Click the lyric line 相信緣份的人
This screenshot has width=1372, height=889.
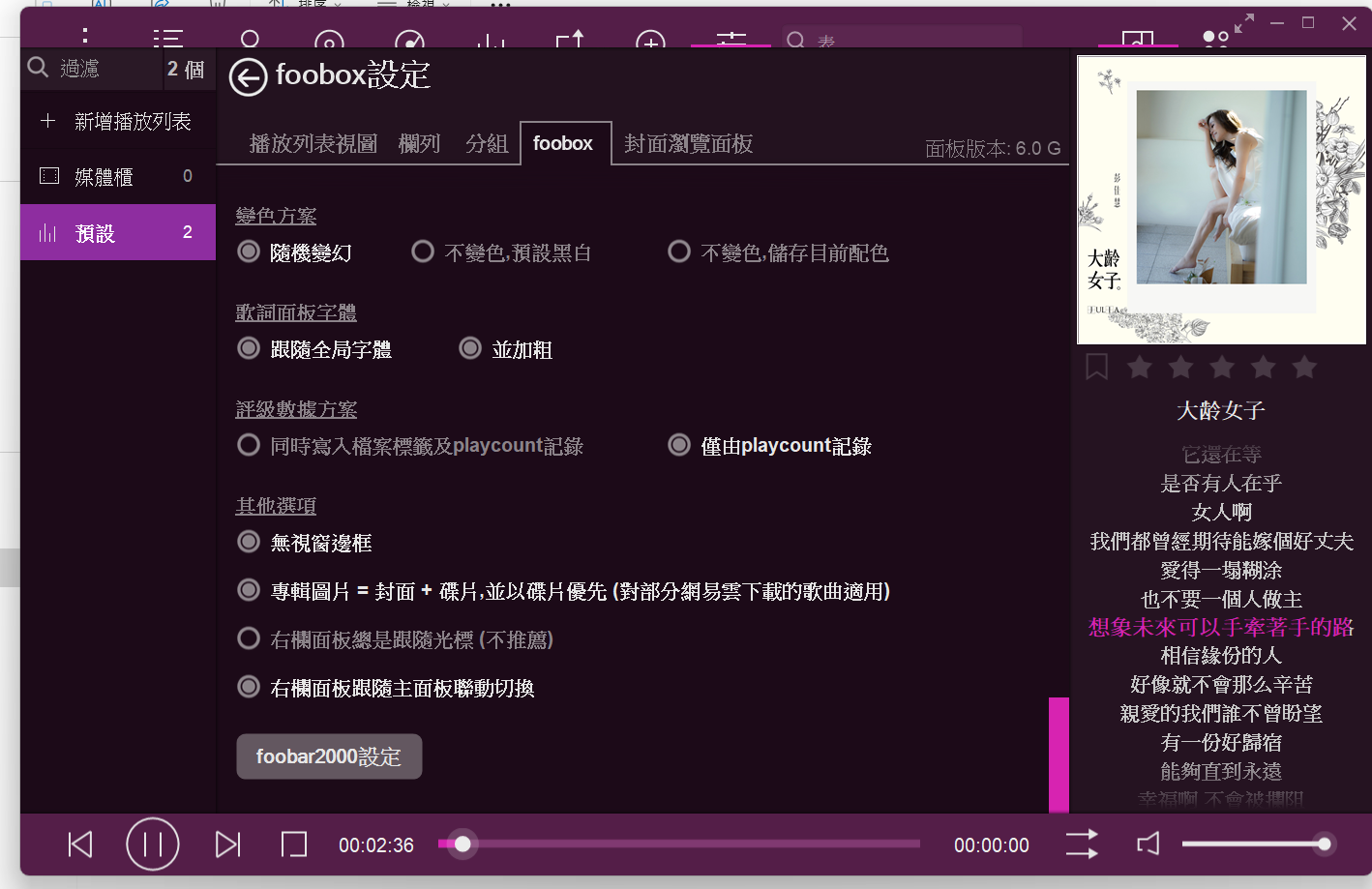[x=1221, y=655]
